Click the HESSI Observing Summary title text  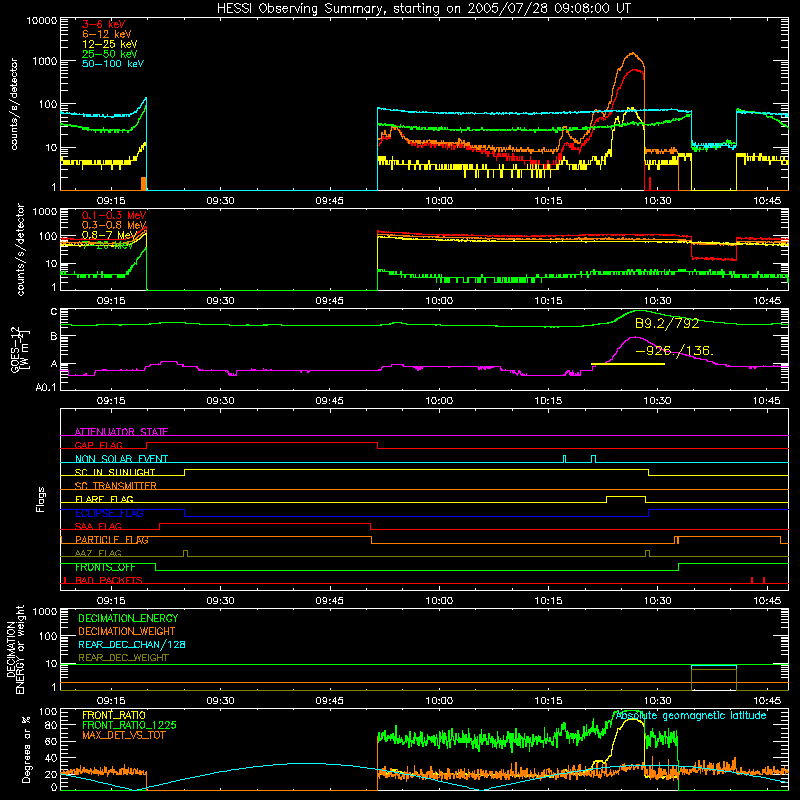424,9
